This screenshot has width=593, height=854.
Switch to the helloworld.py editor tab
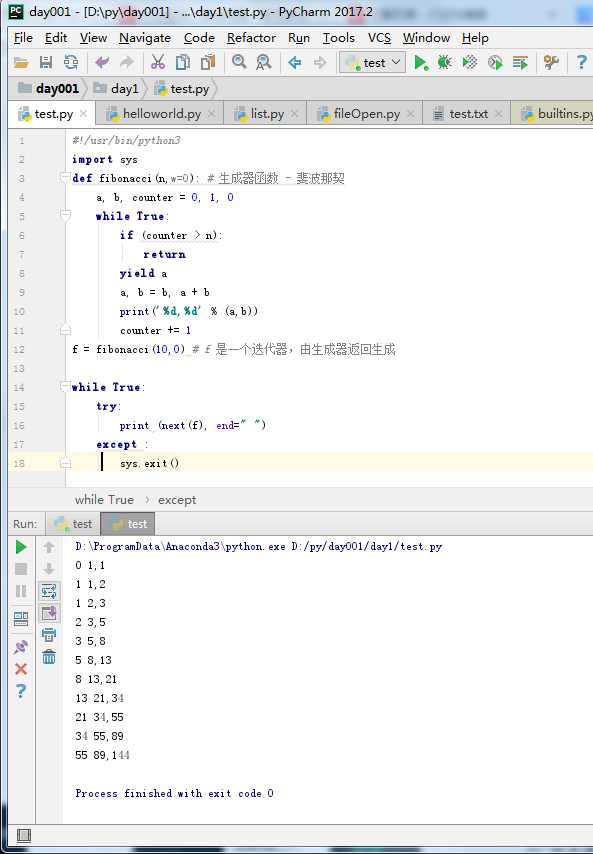coord(162,114)
